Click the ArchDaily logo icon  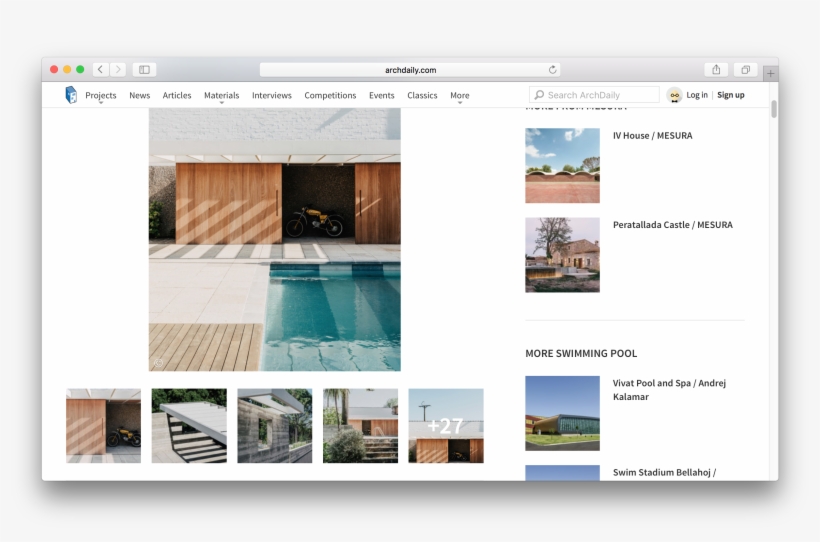pos(71,95)
